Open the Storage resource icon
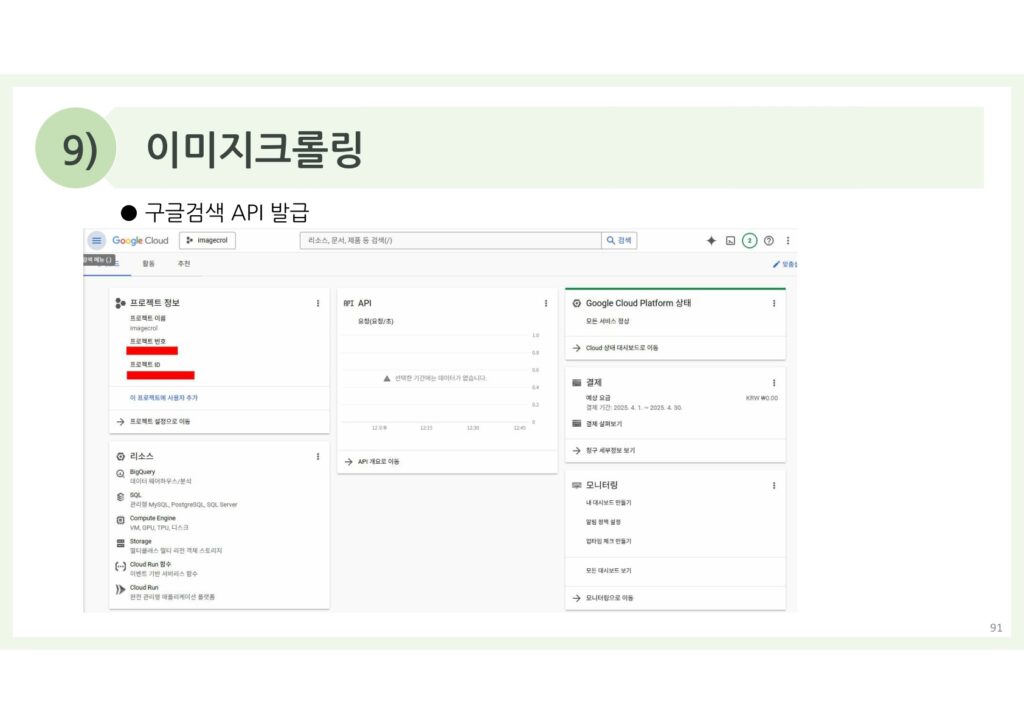The height and width of the screenshot is (724, 1024). [x=120, y=543]
